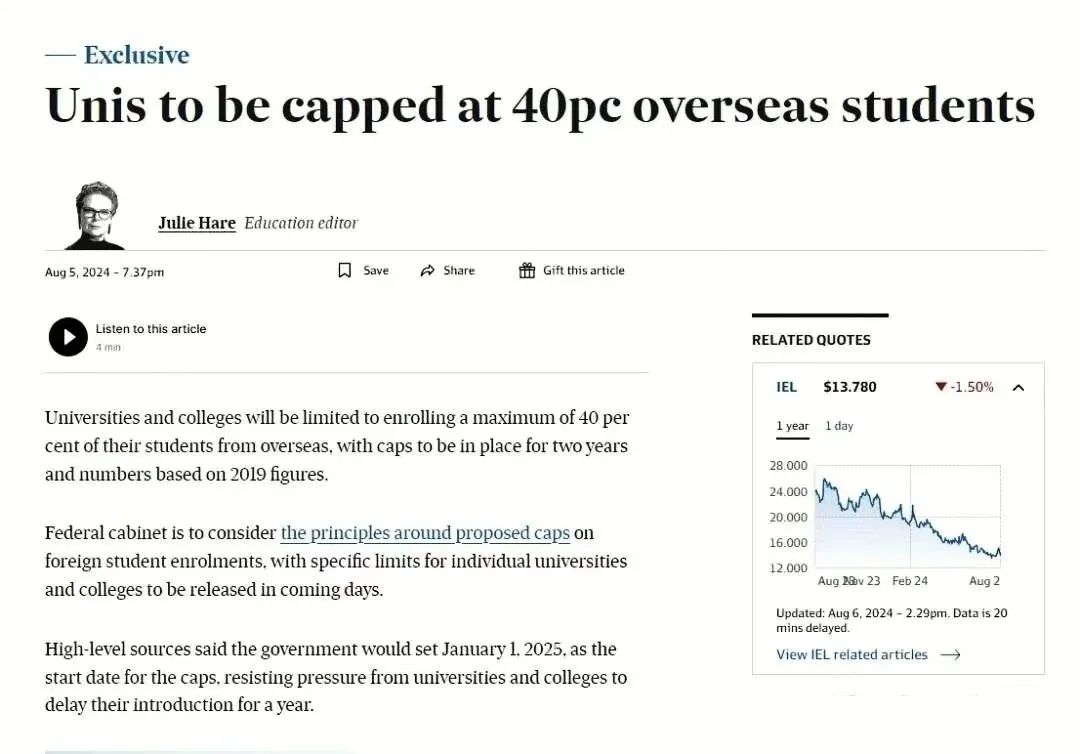Click the arrow next to IEL related articles
This screenshot has width=1080, height=754.
(x=951, y=654)
